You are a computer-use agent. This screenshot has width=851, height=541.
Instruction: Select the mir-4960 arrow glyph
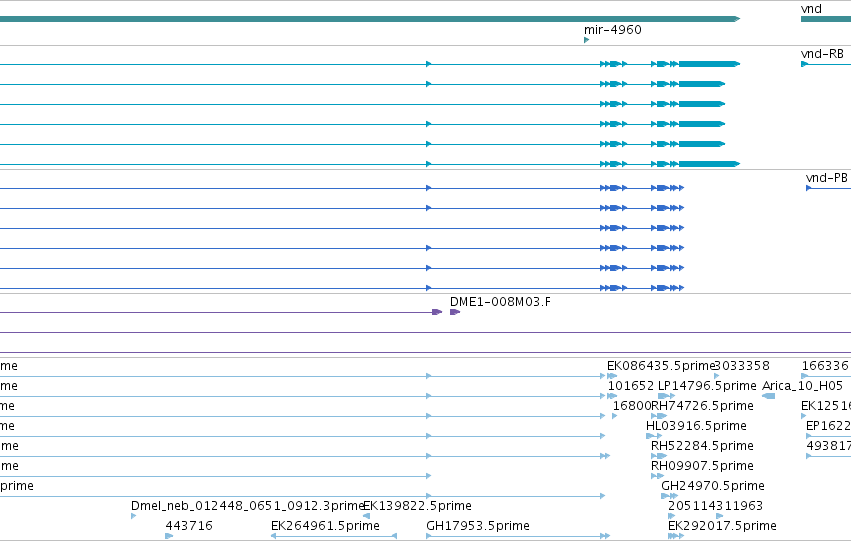[586, 40]
